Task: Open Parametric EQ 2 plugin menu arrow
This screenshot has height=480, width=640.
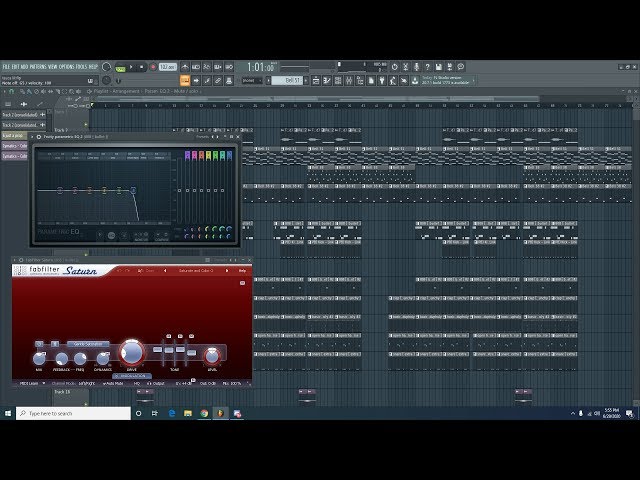Action: click(32, 137)
